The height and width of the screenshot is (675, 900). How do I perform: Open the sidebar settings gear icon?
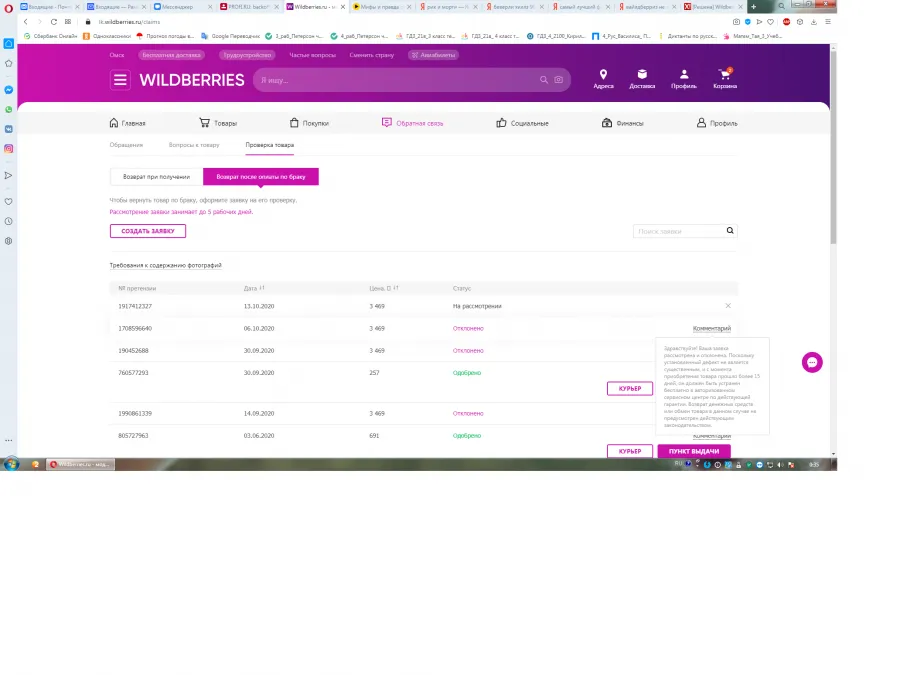pos(9,241)
